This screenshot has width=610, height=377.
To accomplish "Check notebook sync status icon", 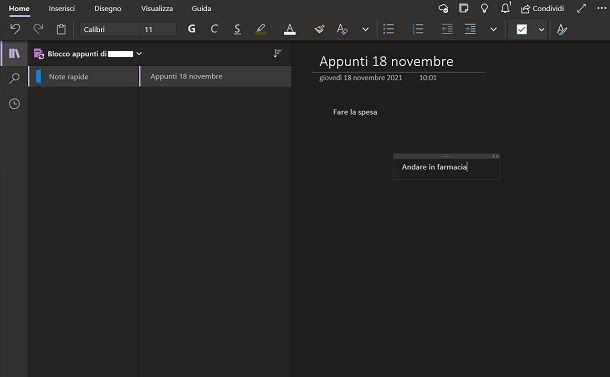I will pos(443,8).
